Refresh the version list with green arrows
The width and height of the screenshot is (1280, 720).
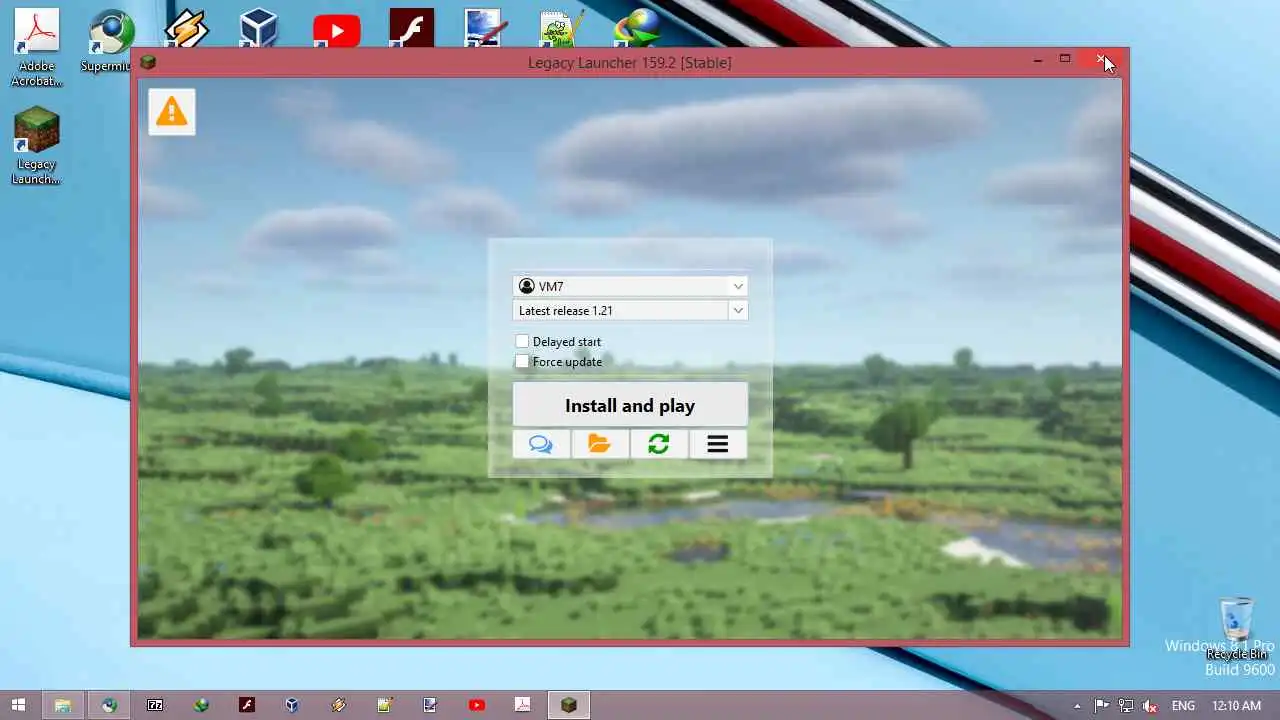pyautogui.click(x=658, y=444)
